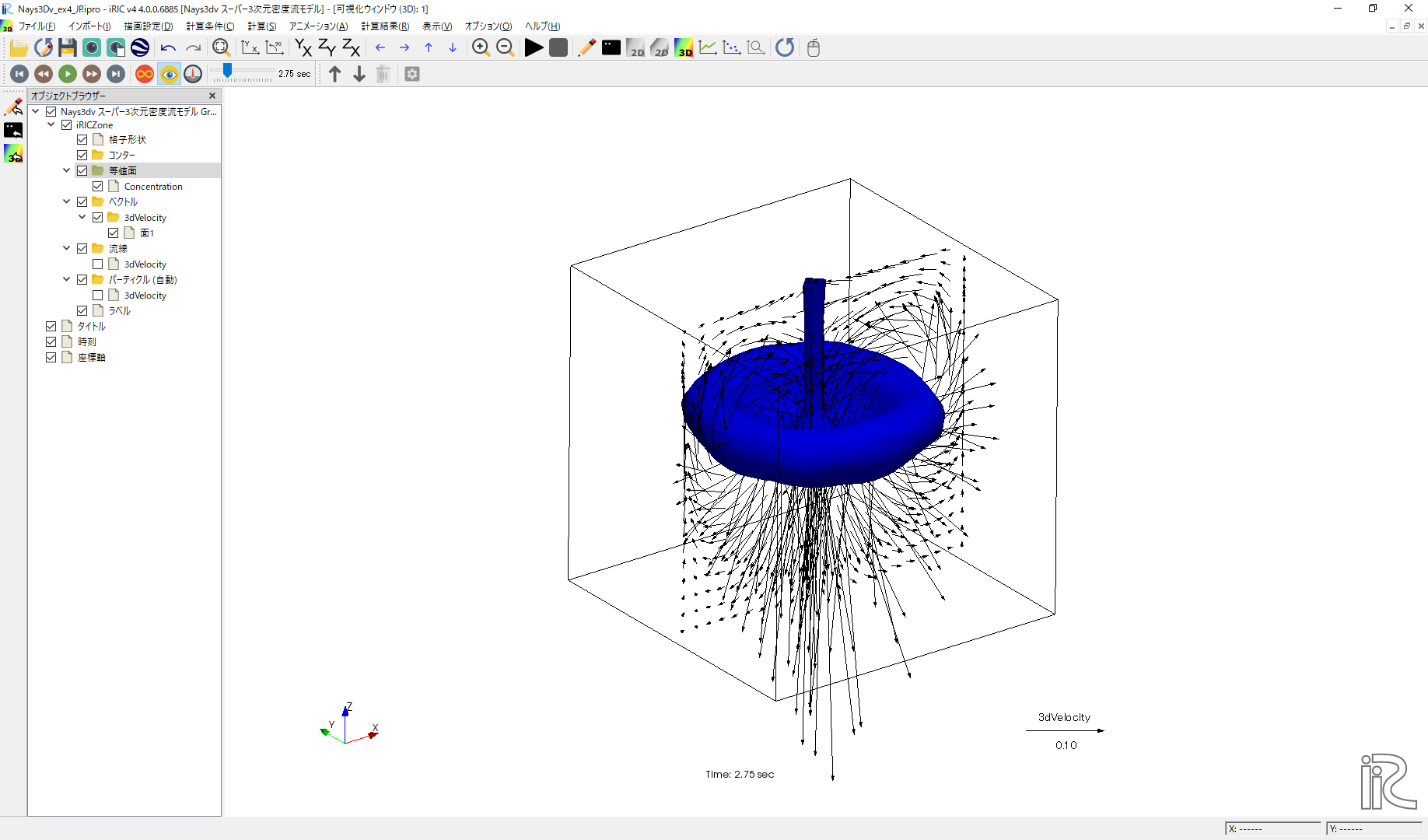This screenshot has width=1428, height=840.
Task: Fit the view with the magnifier frame icon
Action: click(221, 48)
